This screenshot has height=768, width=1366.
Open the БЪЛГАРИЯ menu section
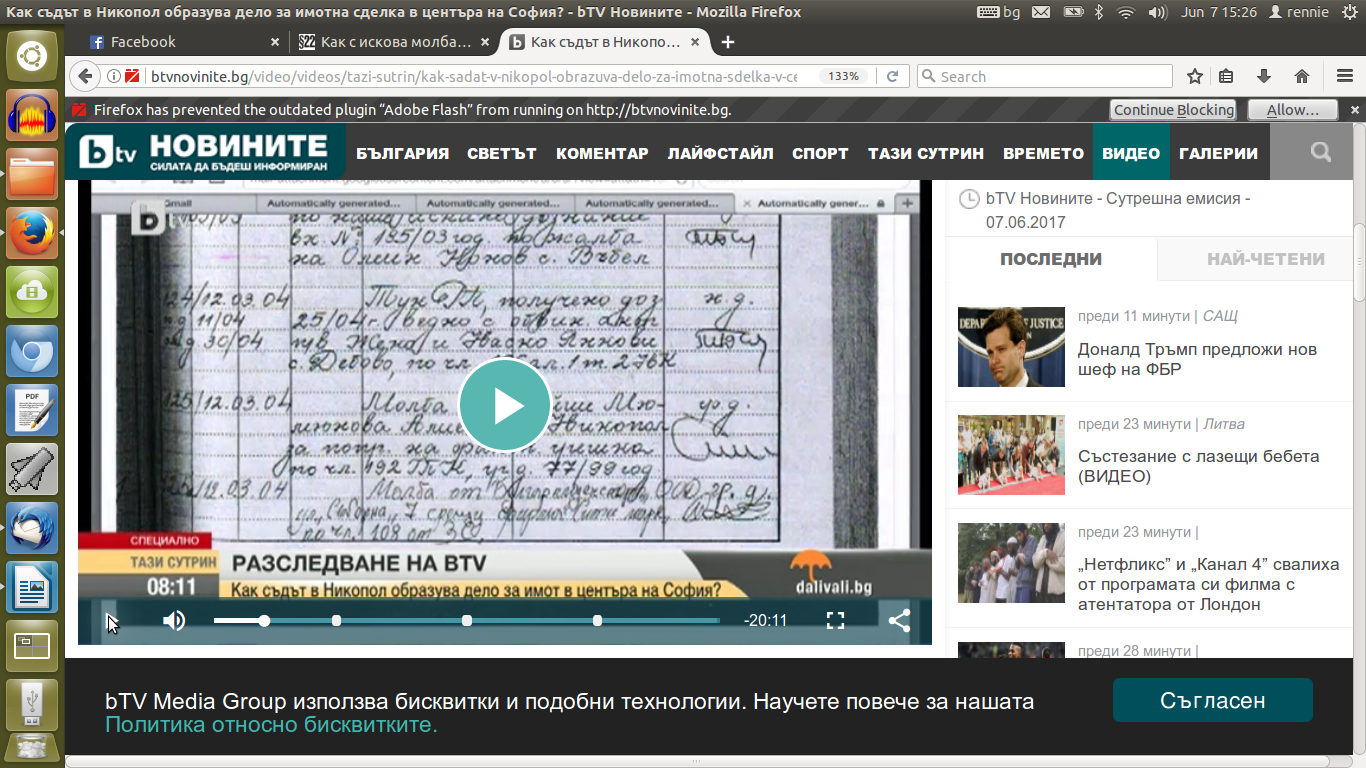point(403,153)
